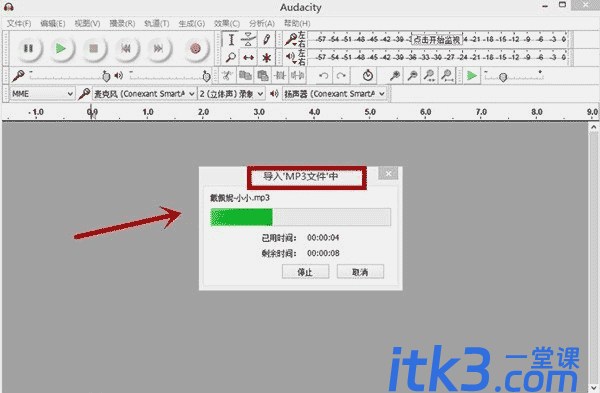Start playback with the green Play button
Viewport: 600px width, 393px height.
pos(60,49)
